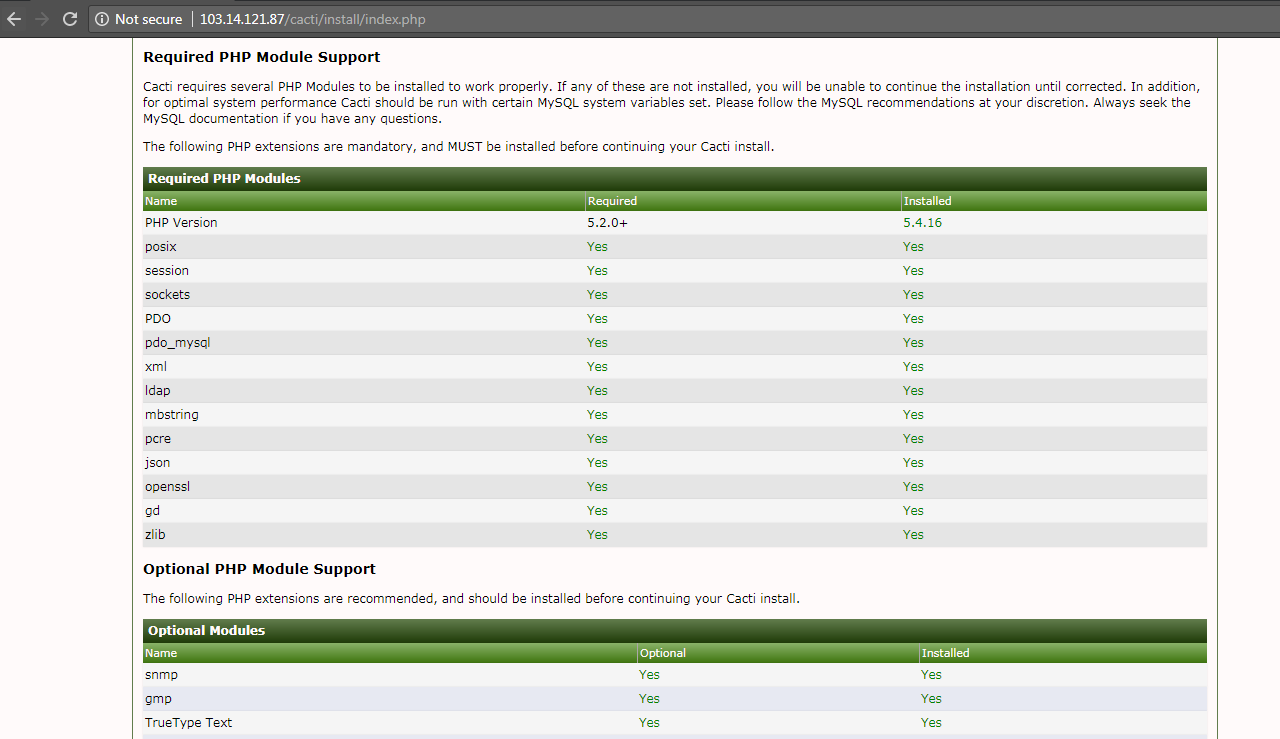Select the 'snmp' optional module row

tap(160, 674)
